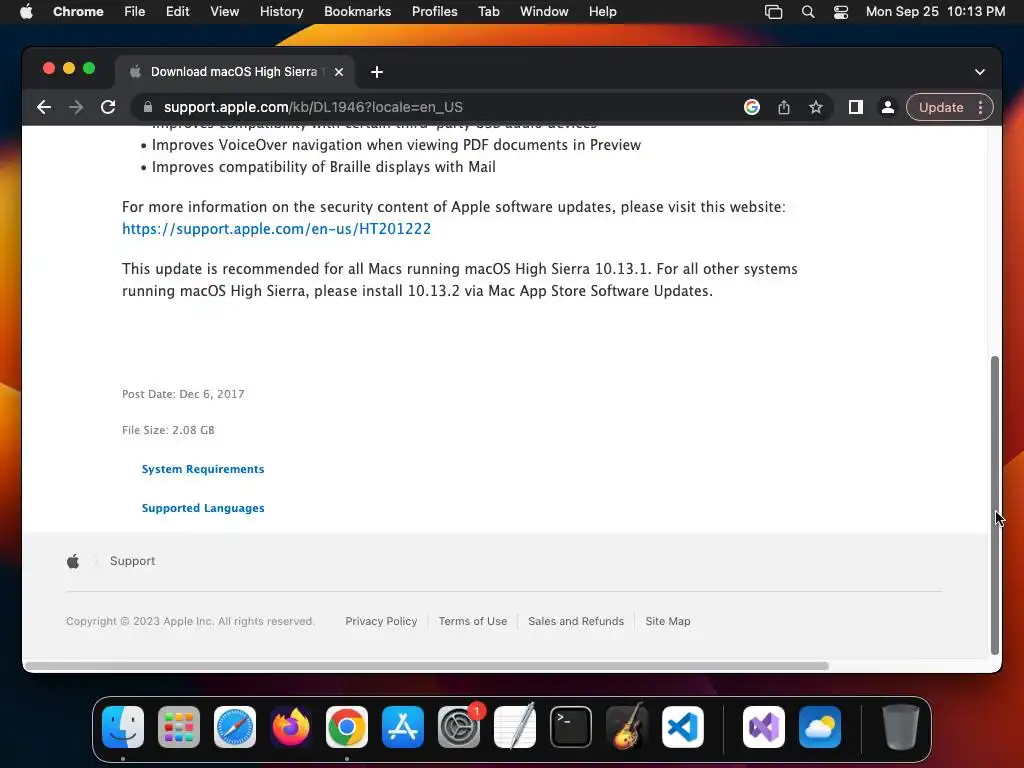Open Sales and Refunds link

tap(576, 621)
